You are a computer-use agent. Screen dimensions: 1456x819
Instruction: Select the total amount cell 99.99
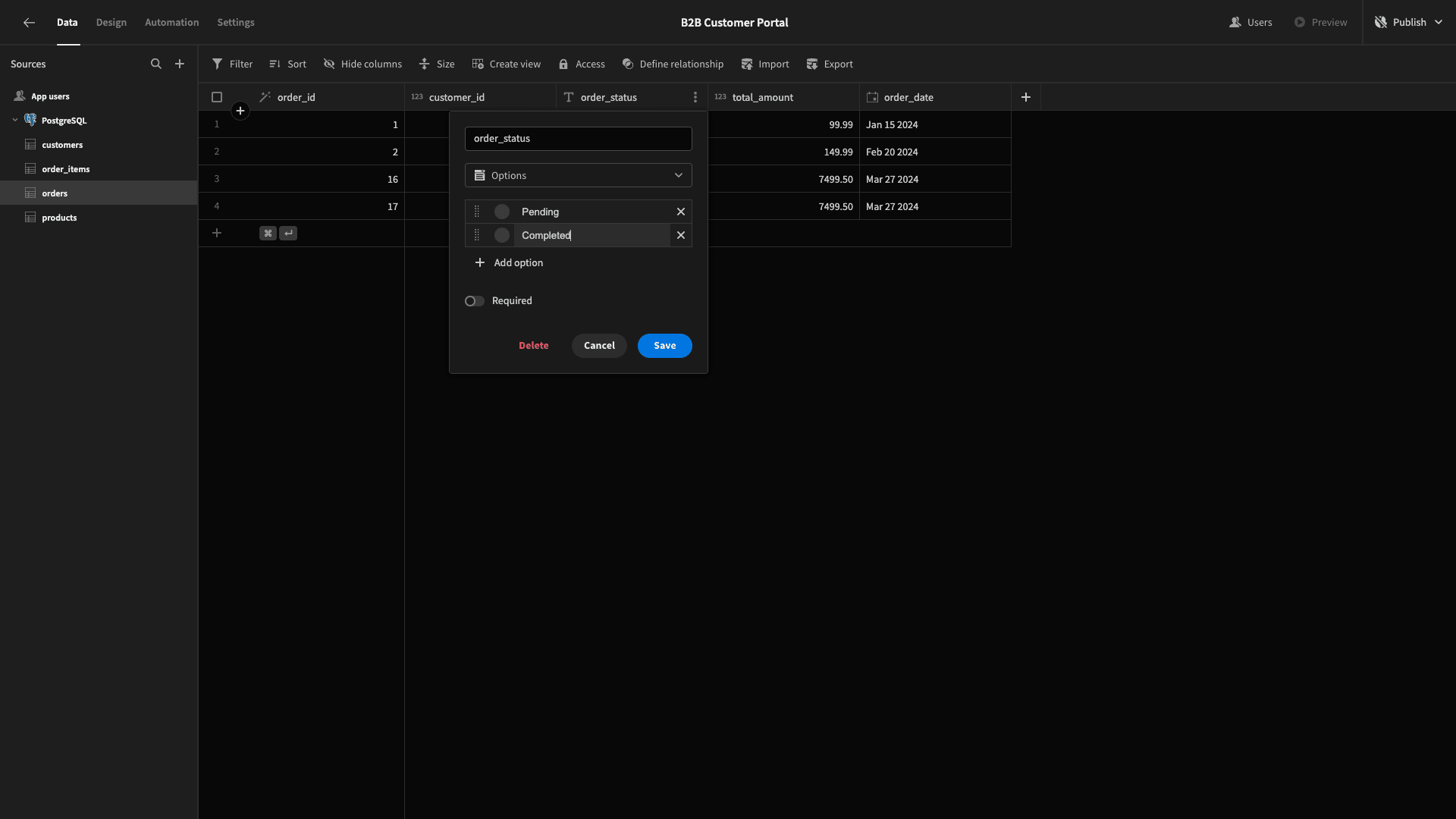pyautogui.click(x=783, y=124)
